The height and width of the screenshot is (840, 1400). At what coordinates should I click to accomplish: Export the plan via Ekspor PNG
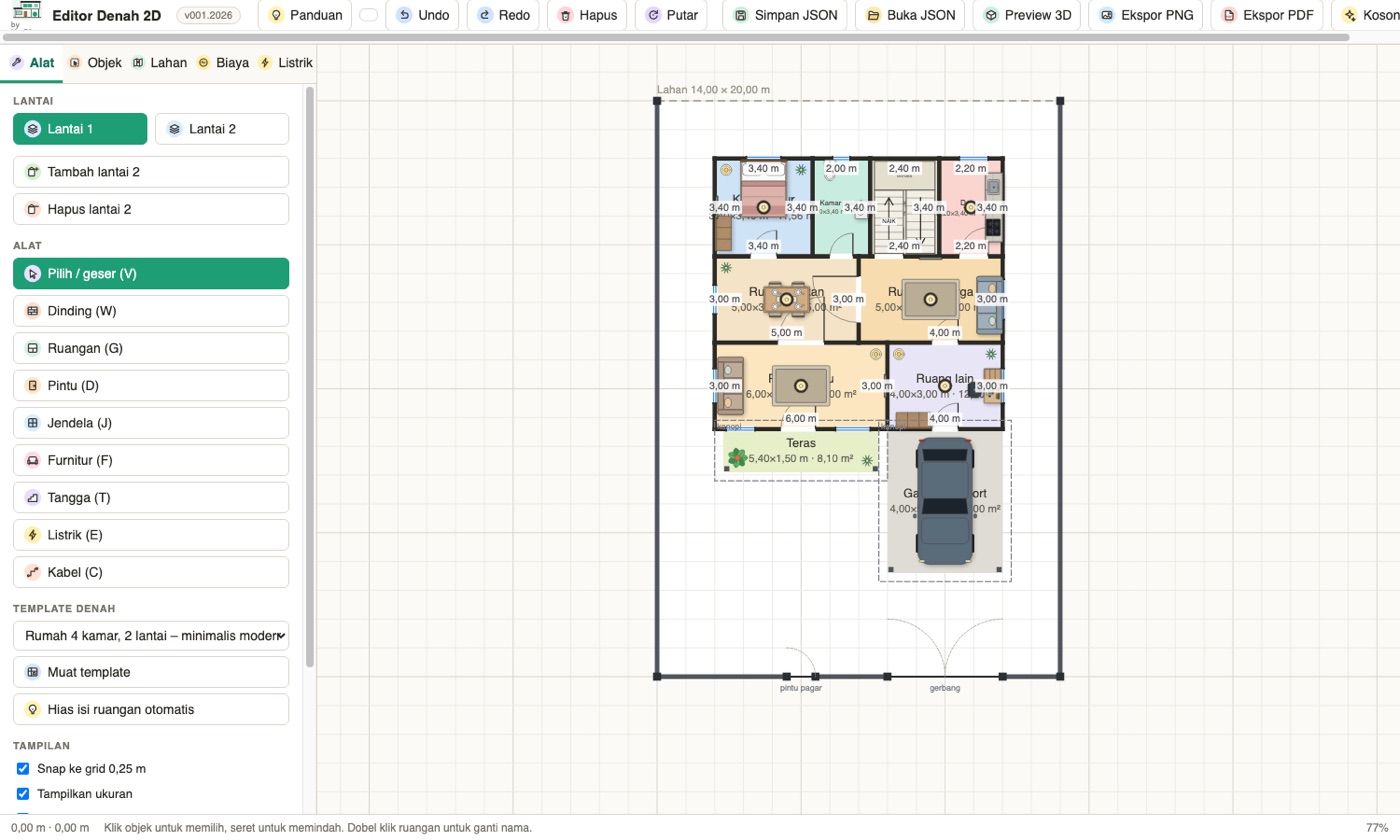tap(1146, 15)
